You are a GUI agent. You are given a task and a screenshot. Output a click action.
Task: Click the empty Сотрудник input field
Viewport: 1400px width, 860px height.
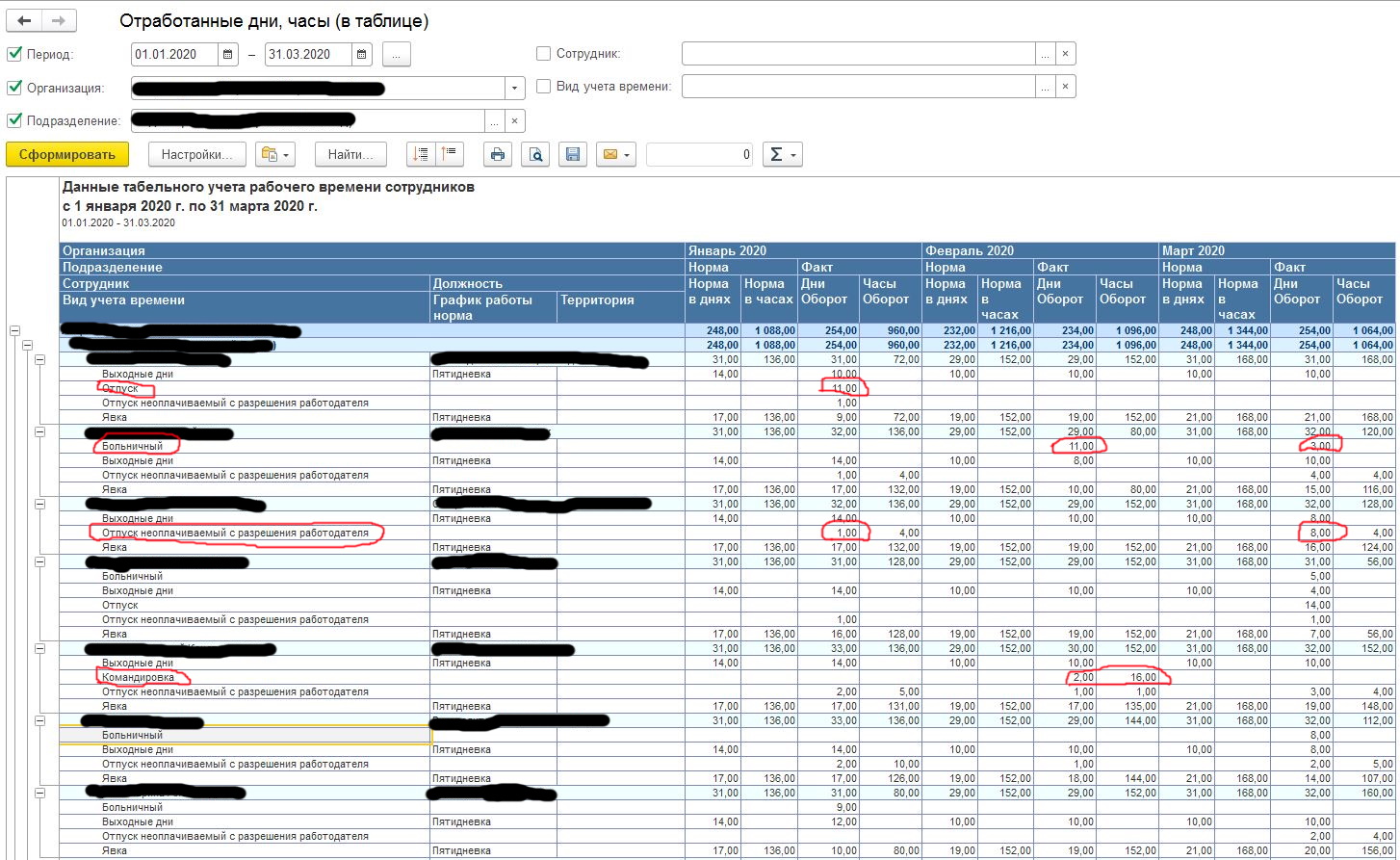point(859,54)
